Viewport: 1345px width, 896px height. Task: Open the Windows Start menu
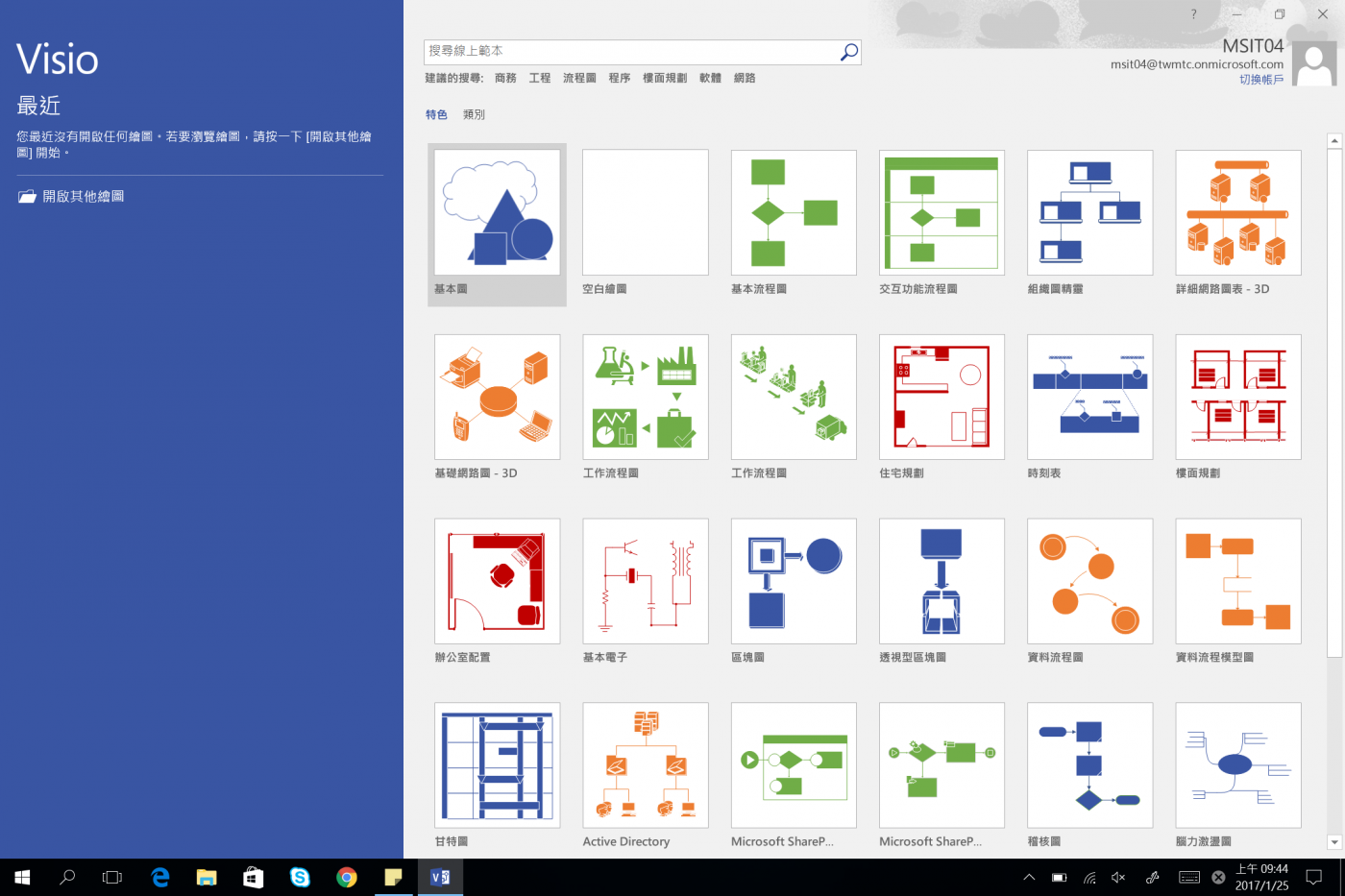[22, 877]
